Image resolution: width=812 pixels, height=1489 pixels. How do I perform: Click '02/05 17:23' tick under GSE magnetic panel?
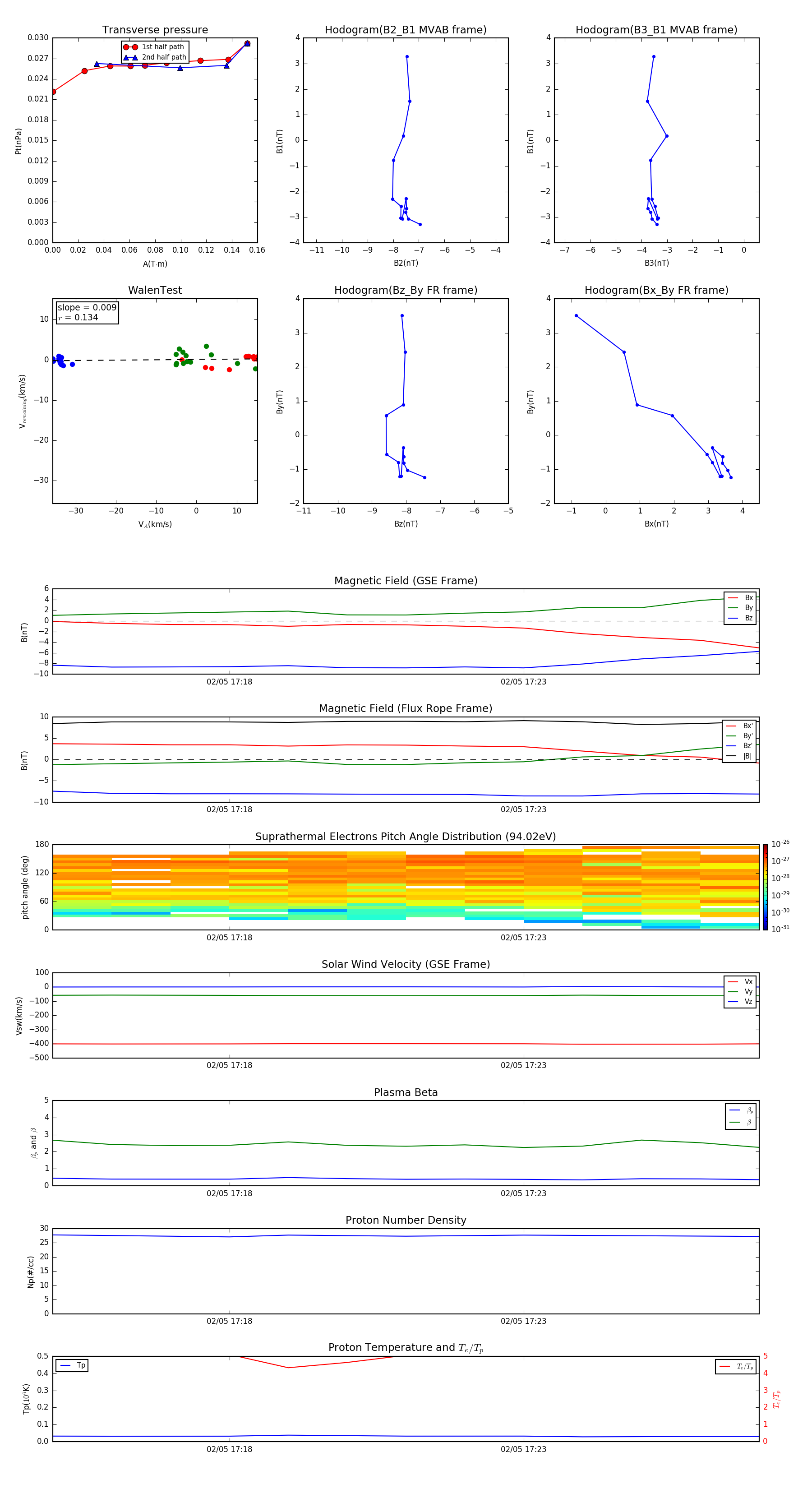click(524, 681)
